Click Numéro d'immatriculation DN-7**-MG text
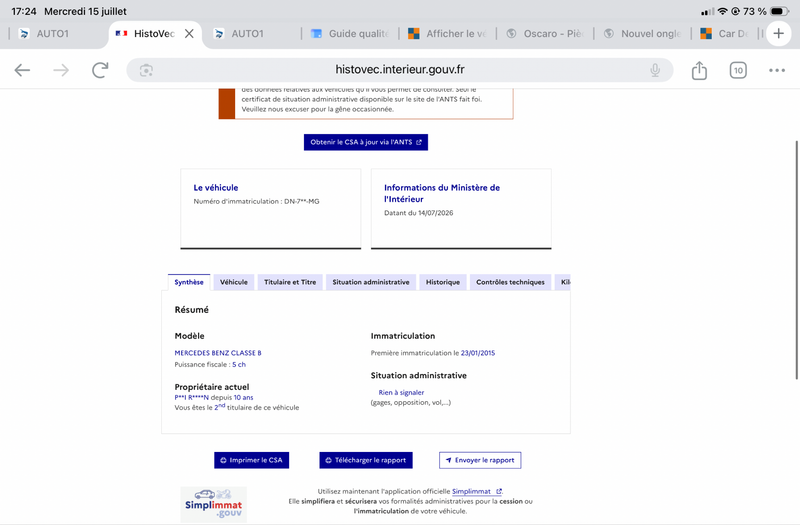Viewport: 800px width, 525px height. click(x=256, y=202)
